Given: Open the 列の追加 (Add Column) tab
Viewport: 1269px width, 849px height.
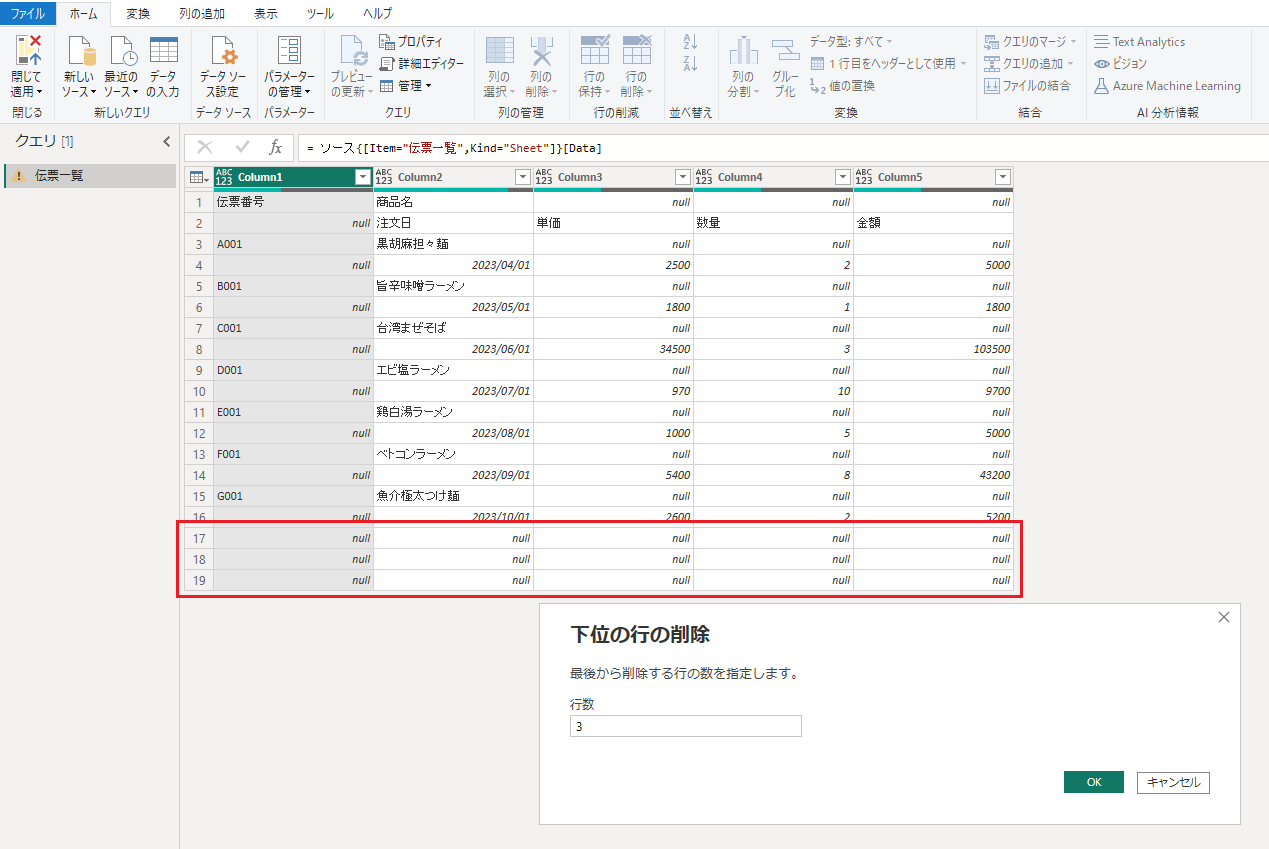Looking at the screenshot, I should [x=201, y=13].
